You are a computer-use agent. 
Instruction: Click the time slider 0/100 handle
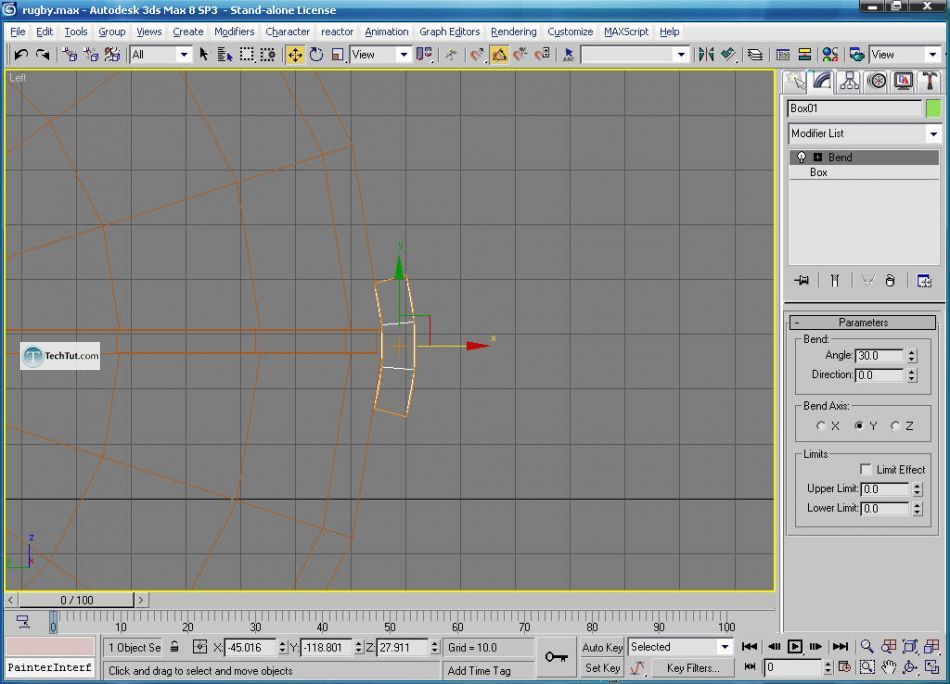(x=76, y=600)
